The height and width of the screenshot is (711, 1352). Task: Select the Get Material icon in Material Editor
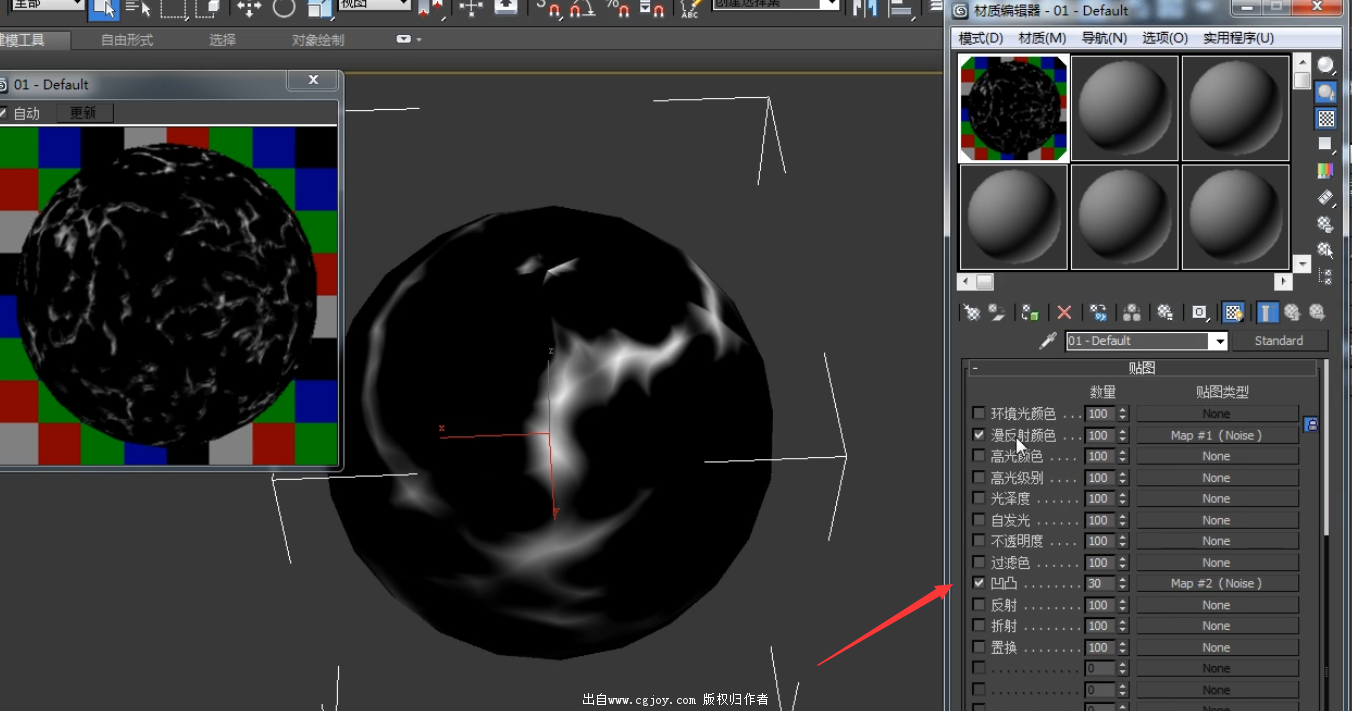click(x=971, y=313)
